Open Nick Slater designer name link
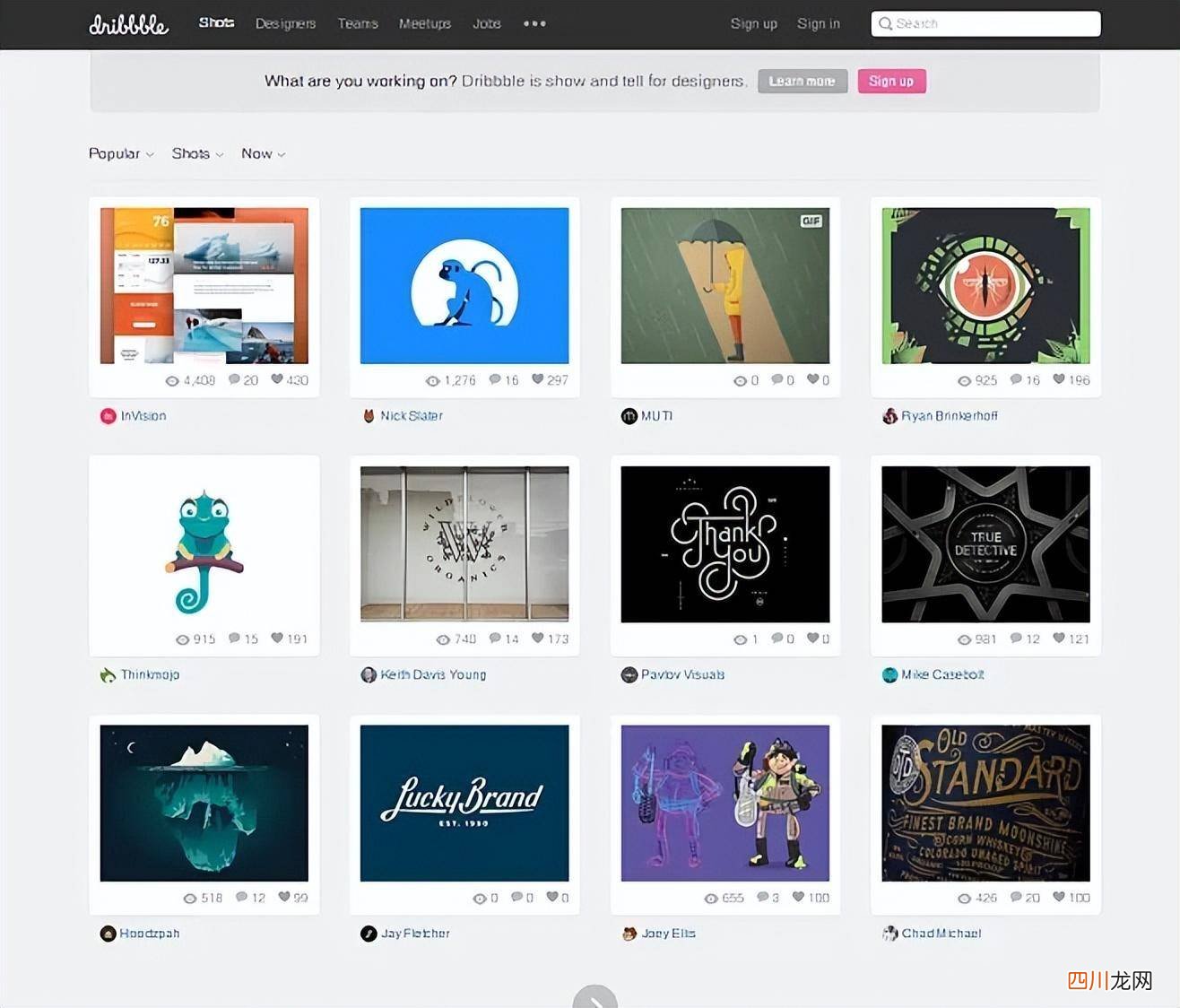Screen dimensions: 1180x1008 [x=412, y=416]
